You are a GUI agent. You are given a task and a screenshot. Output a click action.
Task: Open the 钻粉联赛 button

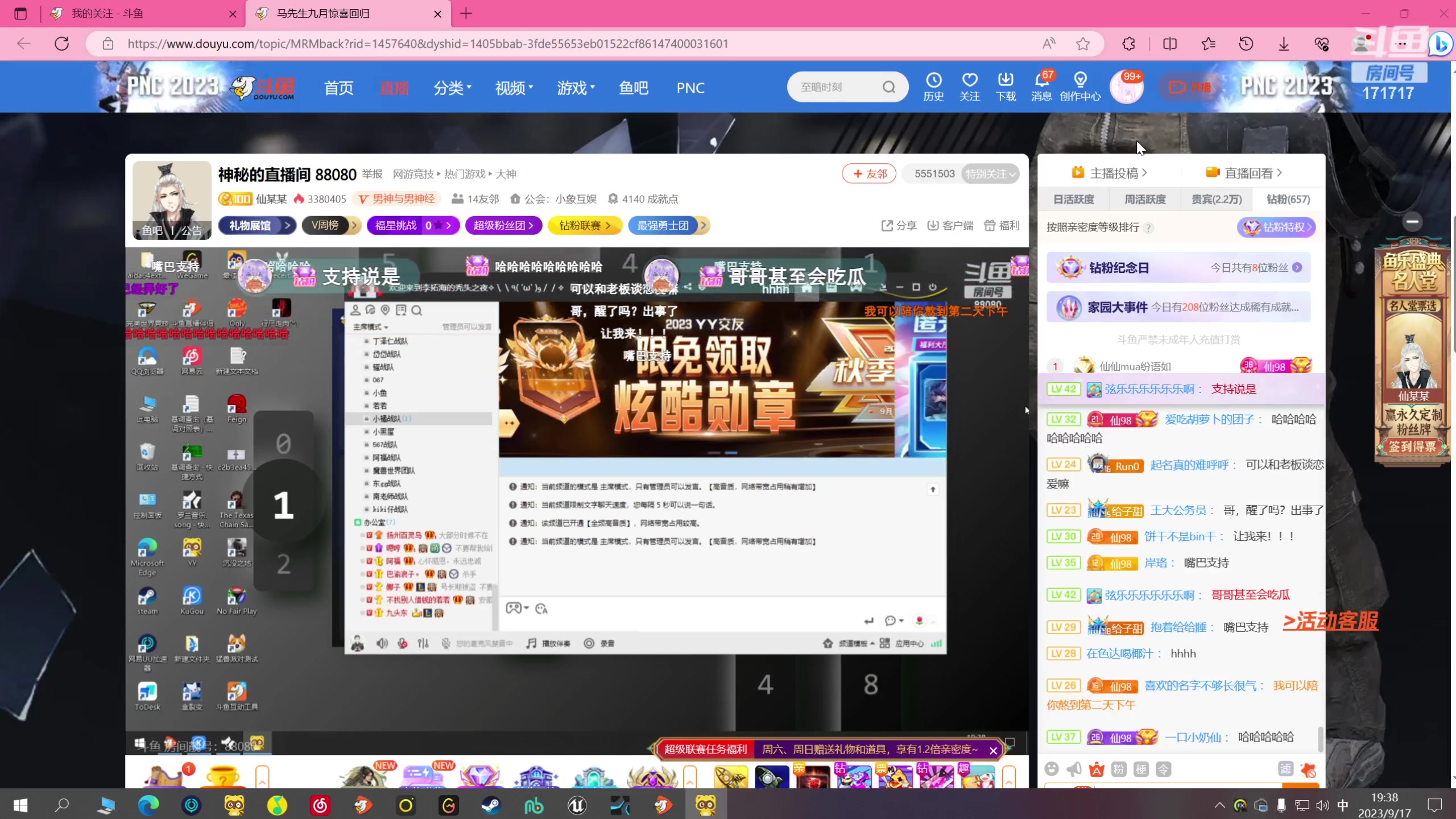[584, 226]
